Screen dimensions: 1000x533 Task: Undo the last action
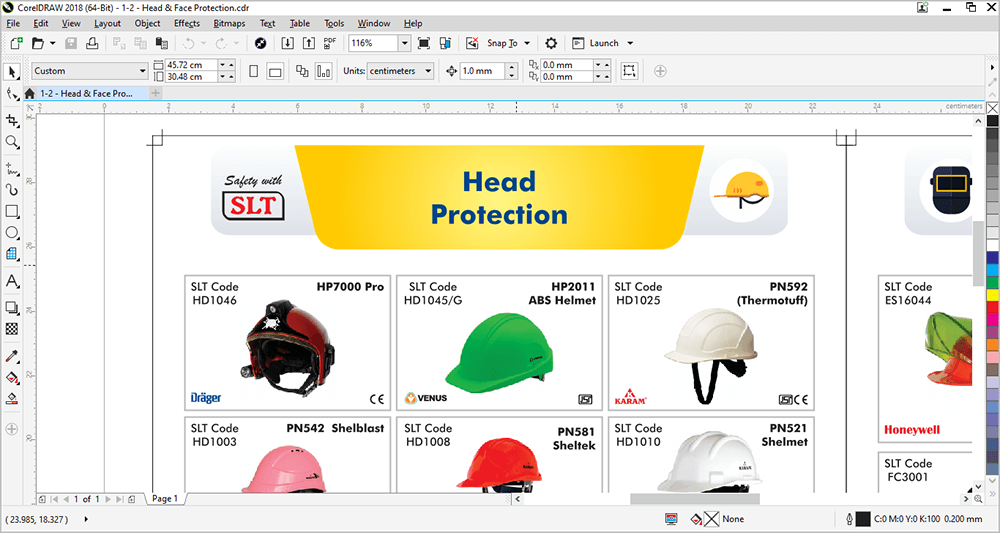tap(188, 43)
